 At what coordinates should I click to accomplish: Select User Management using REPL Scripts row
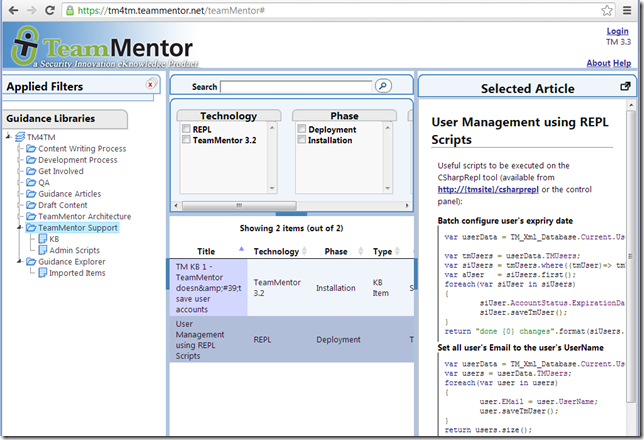click(x=291, y=339)
